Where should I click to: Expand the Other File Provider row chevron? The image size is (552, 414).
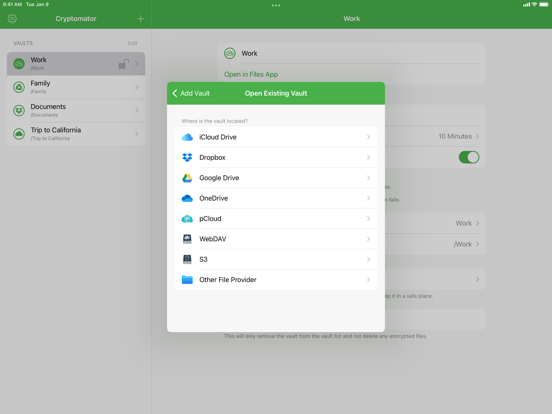pos(368,280)
